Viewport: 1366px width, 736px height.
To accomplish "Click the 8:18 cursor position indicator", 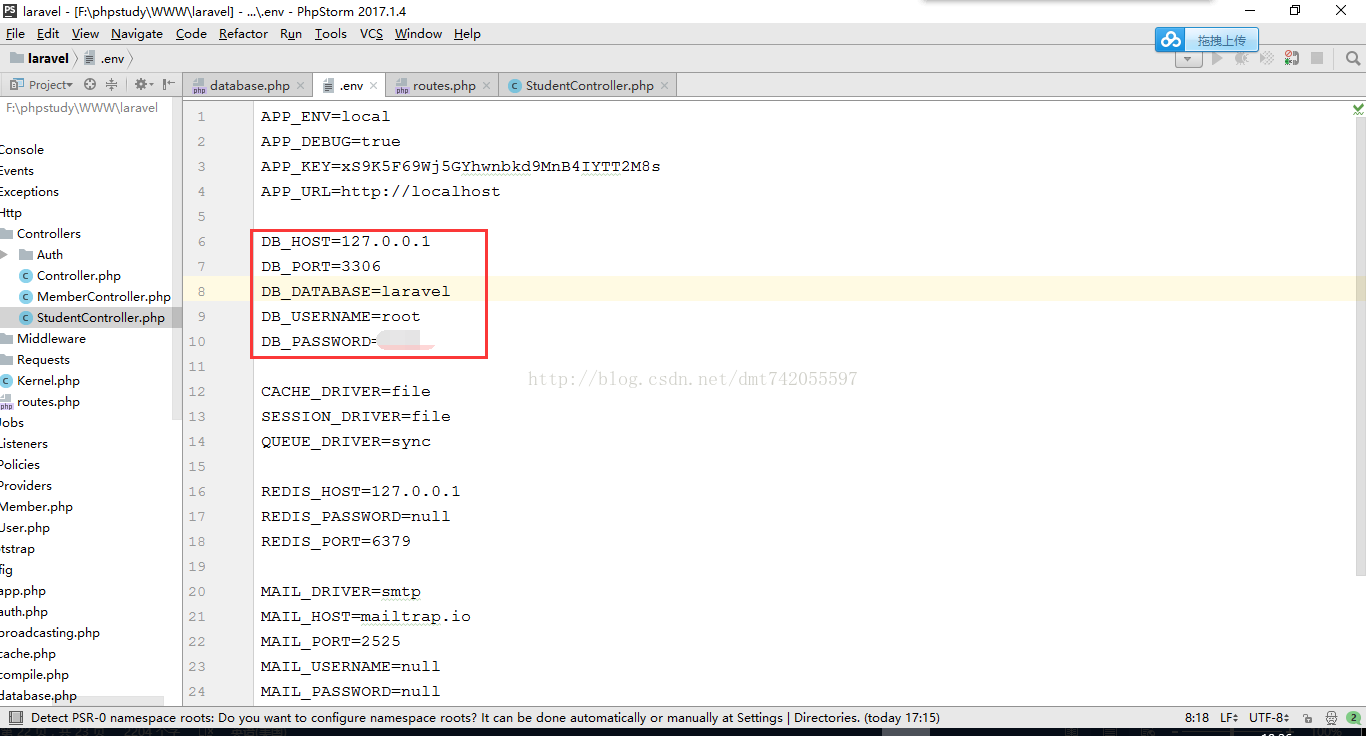I will click(x=1197, y=718).
